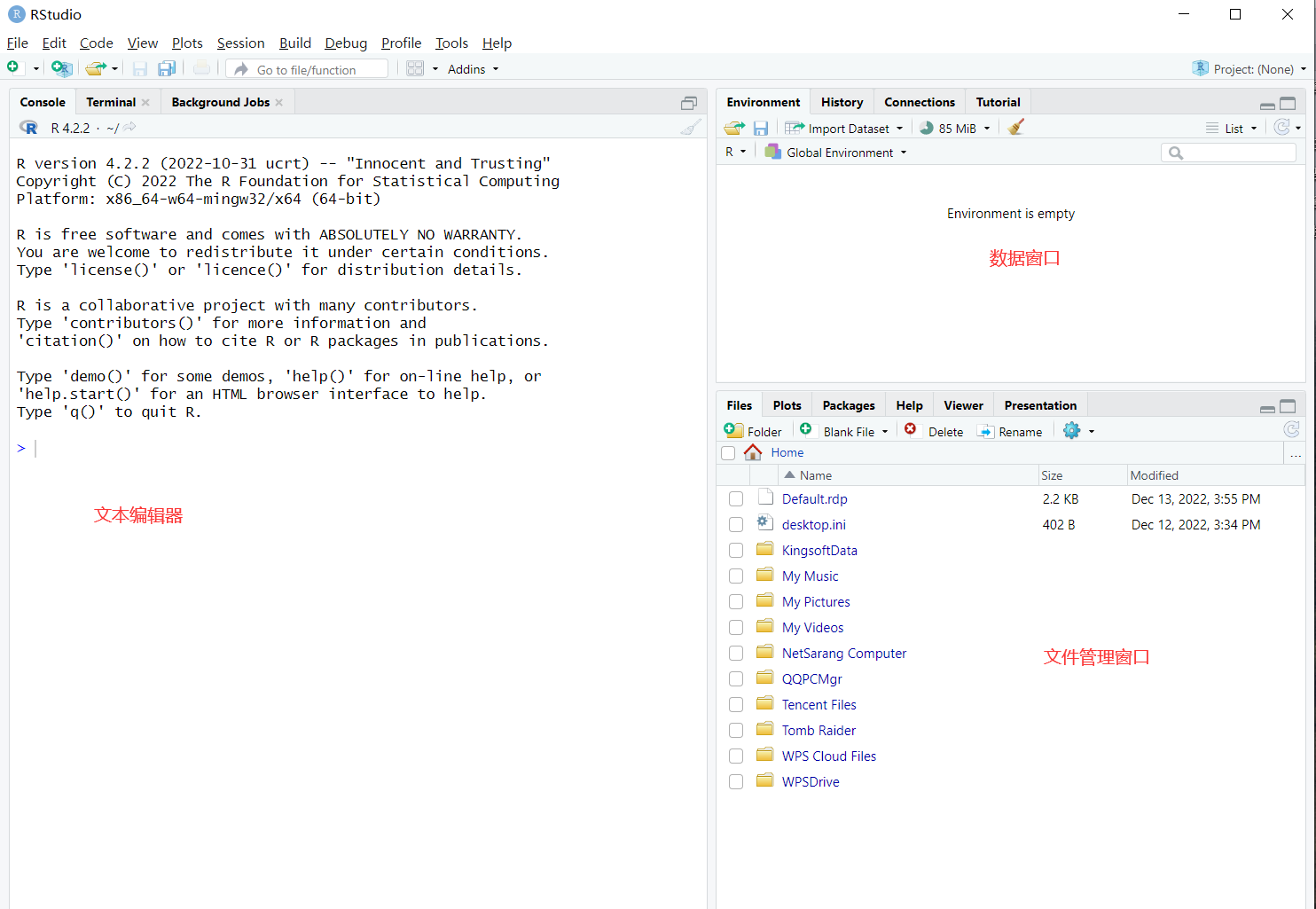Click the clear console broom icon
1316x909 pixels.
(x=690, y=128)
